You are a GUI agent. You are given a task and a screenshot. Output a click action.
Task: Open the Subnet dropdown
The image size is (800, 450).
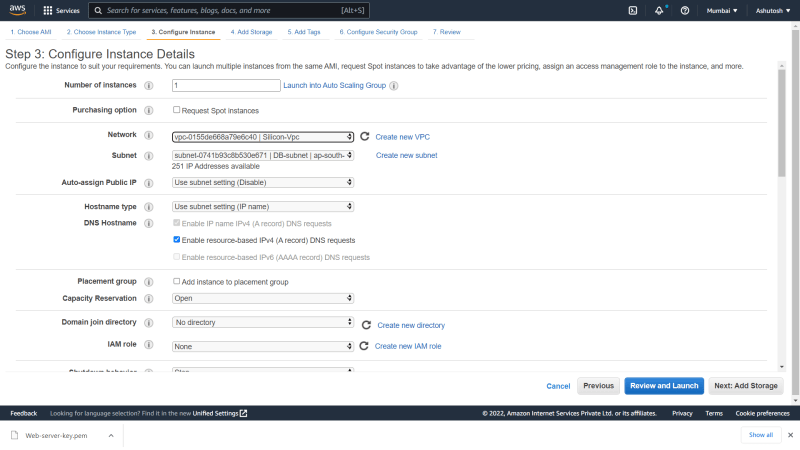click(263, 155)
